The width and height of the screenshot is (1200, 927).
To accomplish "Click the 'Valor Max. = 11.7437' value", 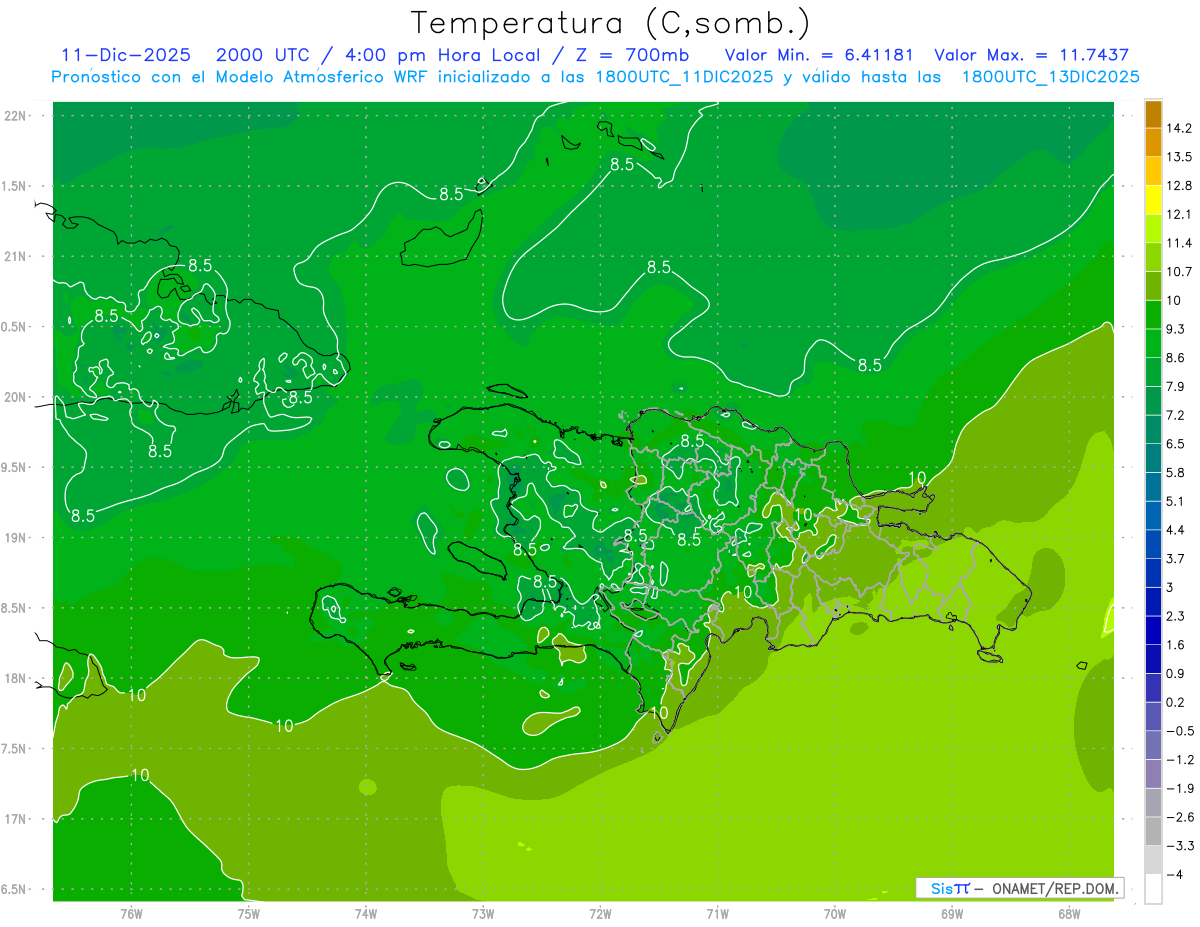I will (x=1031, y=55).
